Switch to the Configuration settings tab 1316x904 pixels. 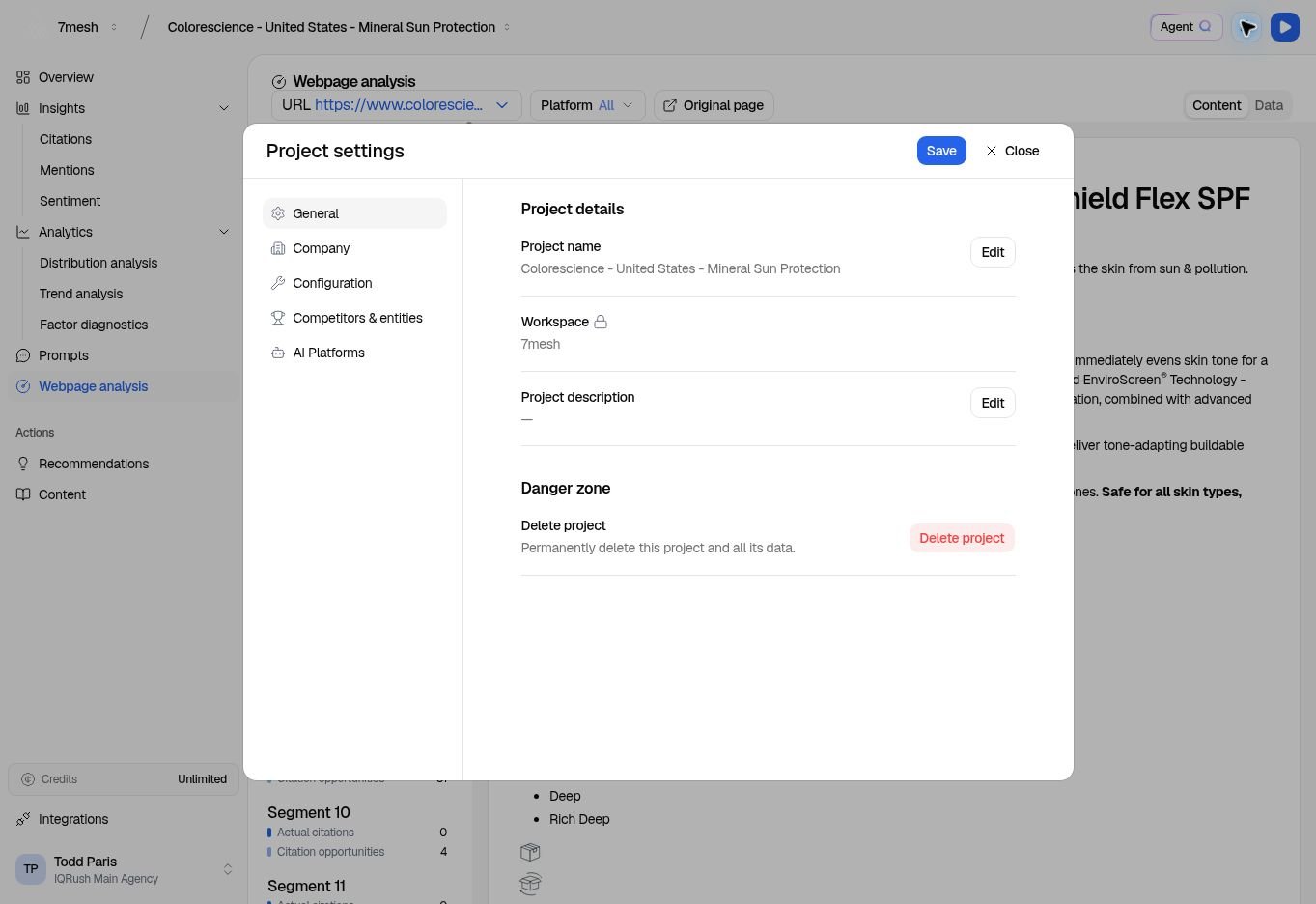point(354,283)
